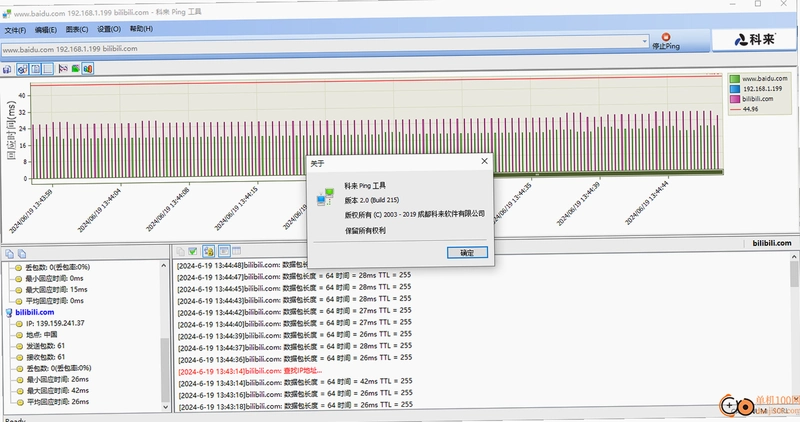Screen dimensions: 800x422
Task: Click the computer icon beside bilibili.com tree node
Action: click(9, 312)
